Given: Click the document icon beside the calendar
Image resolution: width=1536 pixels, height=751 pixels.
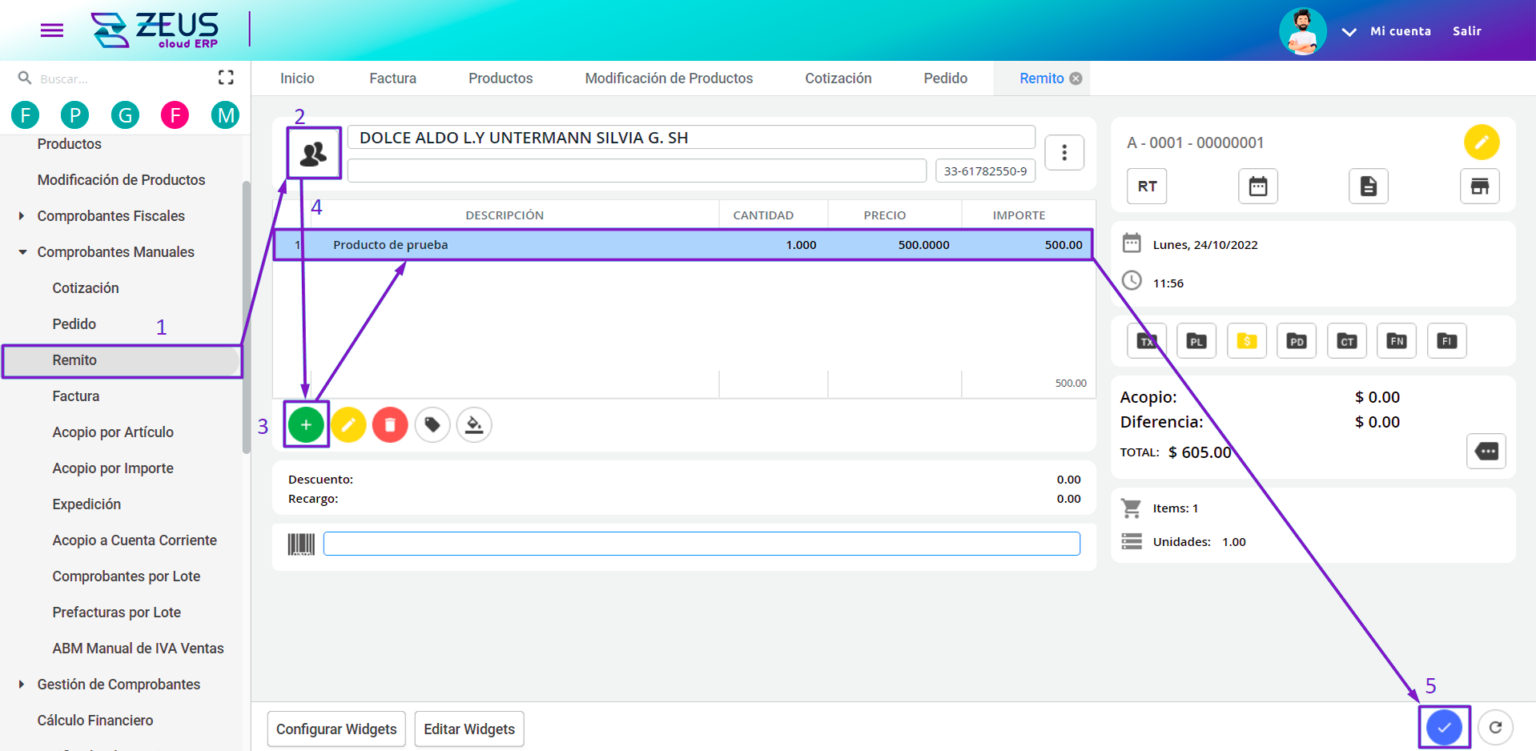Looking at the screenshot, I should pyautogui.click(x=1368, y=186).
